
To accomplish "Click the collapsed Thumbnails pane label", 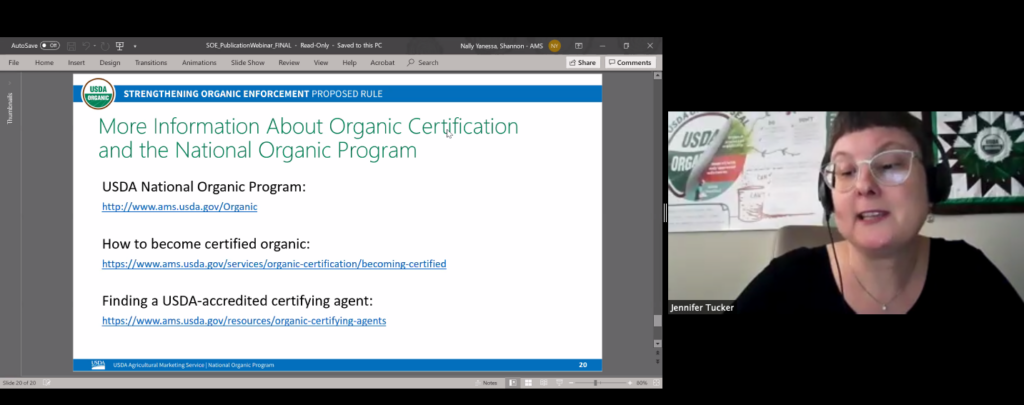I will click(10, 108).
